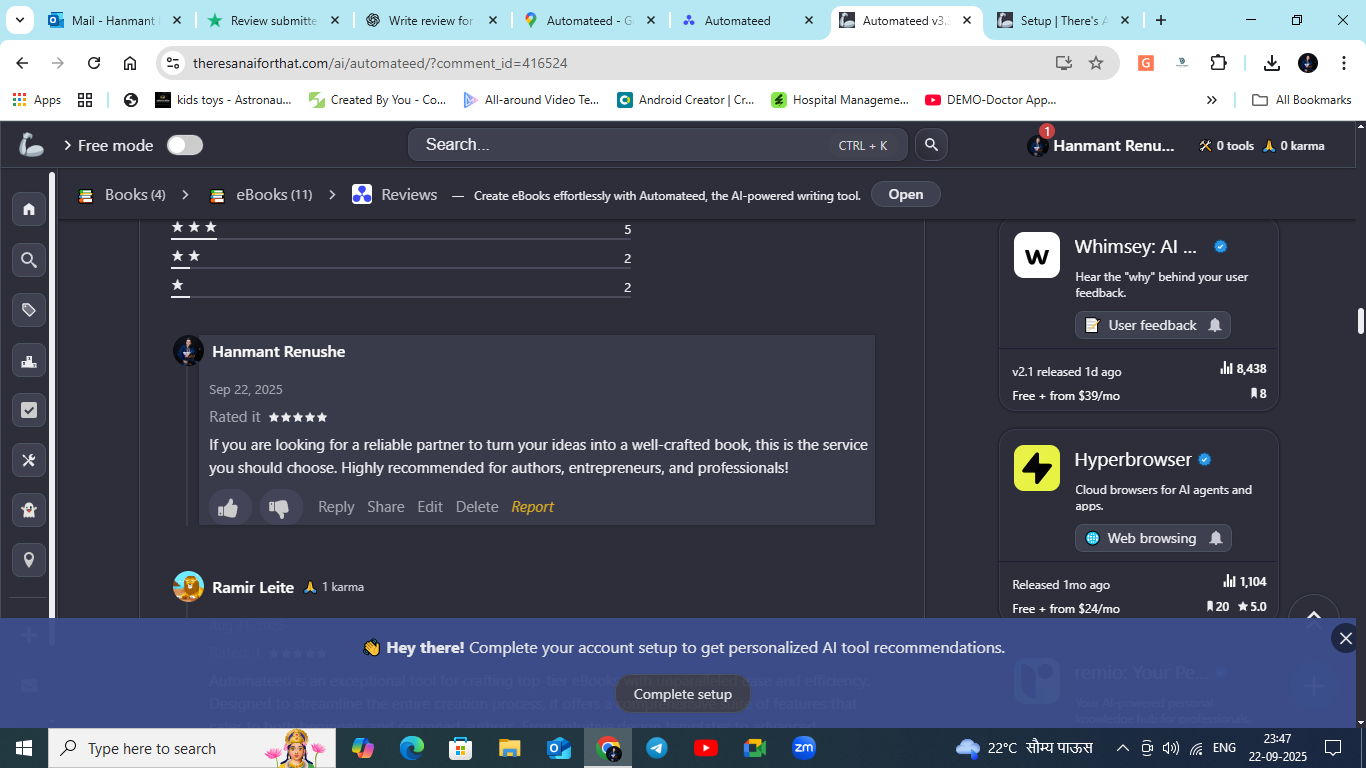Click the search magnifier button in header
The width and height of the screenshot is (1366, 768).
(931, 145)
